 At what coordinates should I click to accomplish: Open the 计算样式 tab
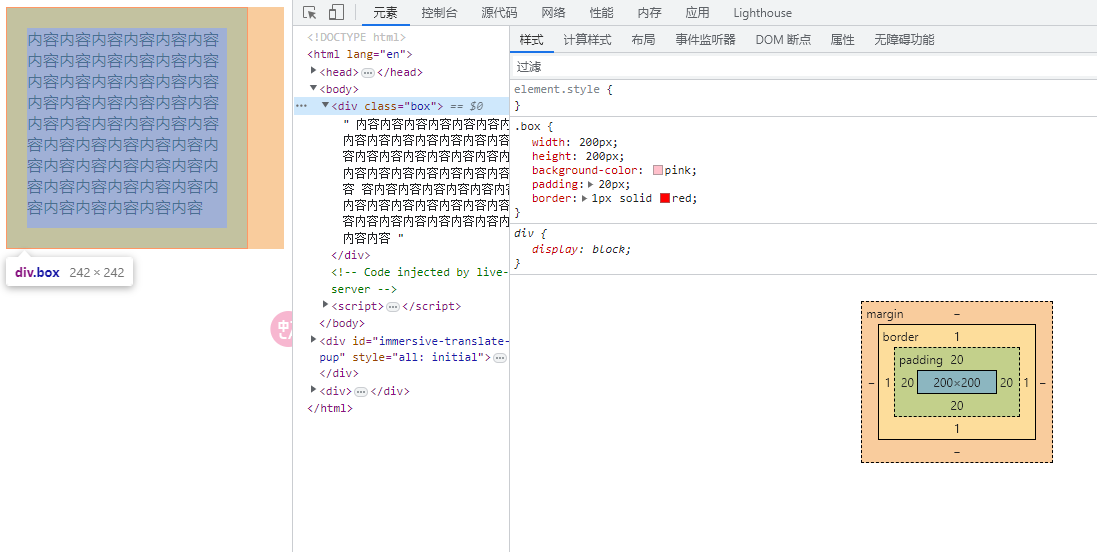click(587, 40)
